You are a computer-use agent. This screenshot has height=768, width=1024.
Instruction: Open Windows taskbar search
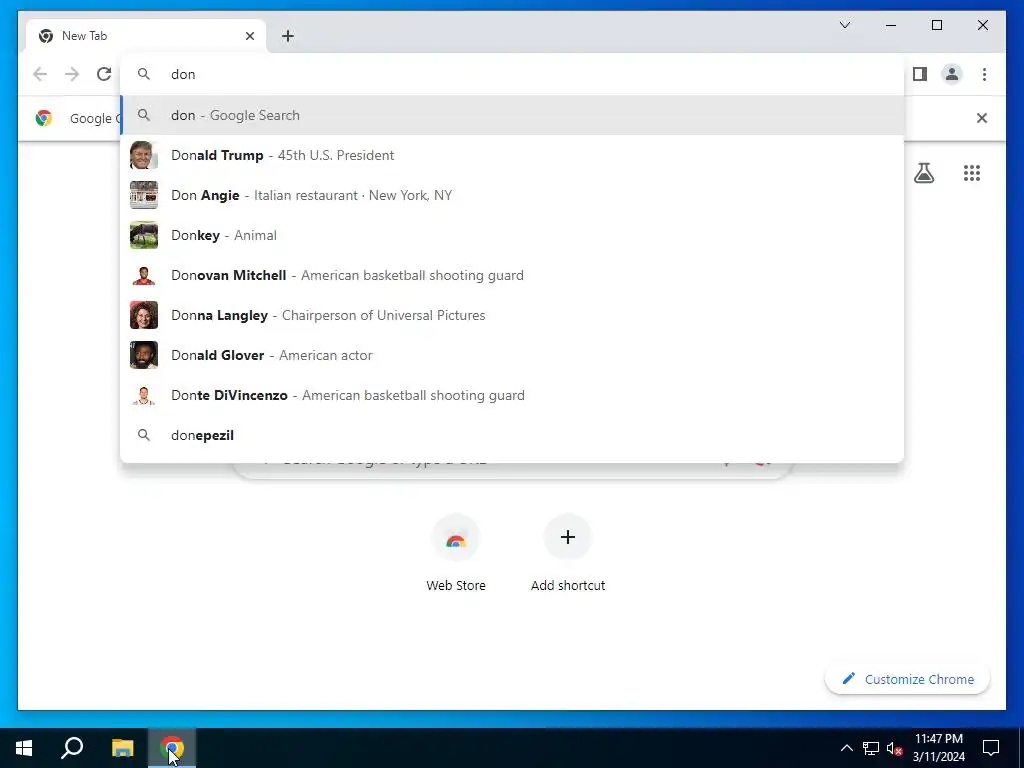(x=72, y=748)
